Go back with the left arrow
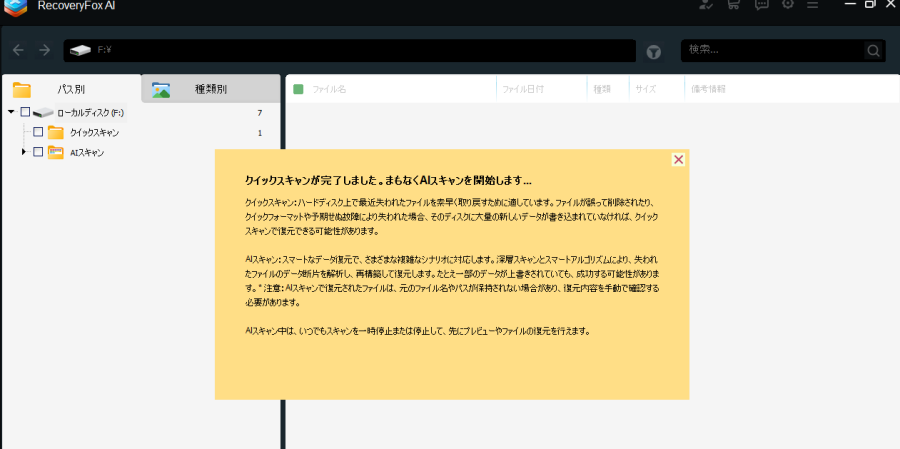 (18, 51)
